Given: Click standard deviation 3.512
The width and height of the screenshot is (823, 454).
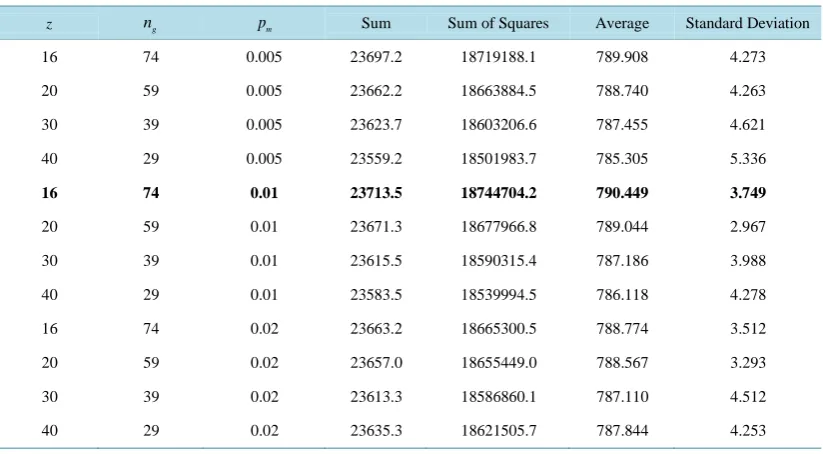Looking at the screenshot, I should click(x=747, y=329).
